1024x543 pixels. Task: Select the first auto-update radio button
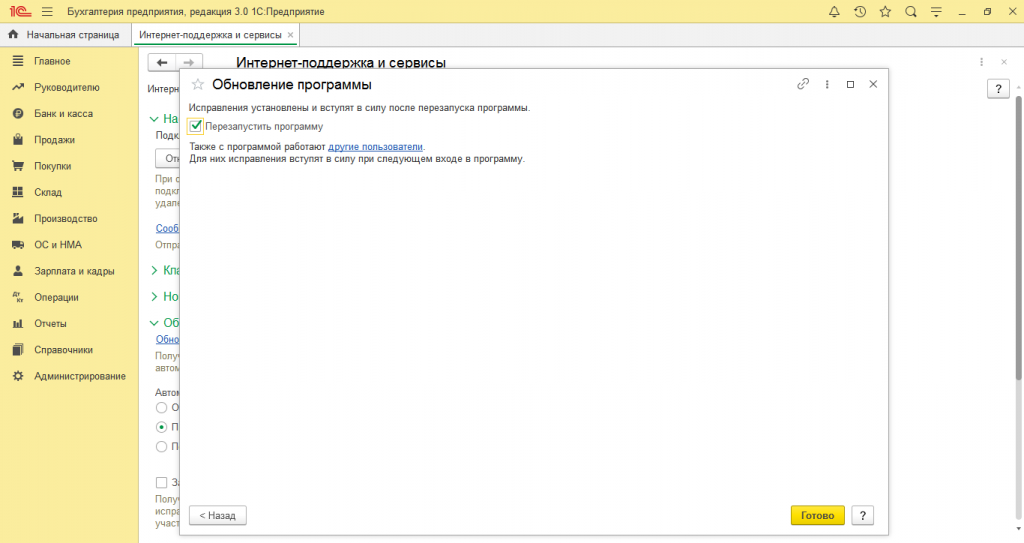(x=161, y=408)
